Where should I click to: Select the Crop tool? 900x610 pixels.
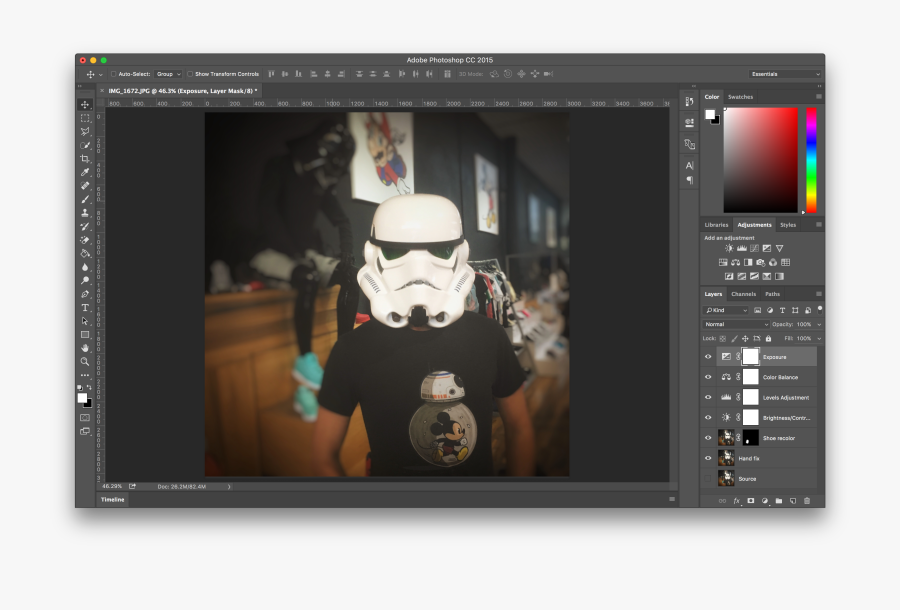click(x=85, y=159)
